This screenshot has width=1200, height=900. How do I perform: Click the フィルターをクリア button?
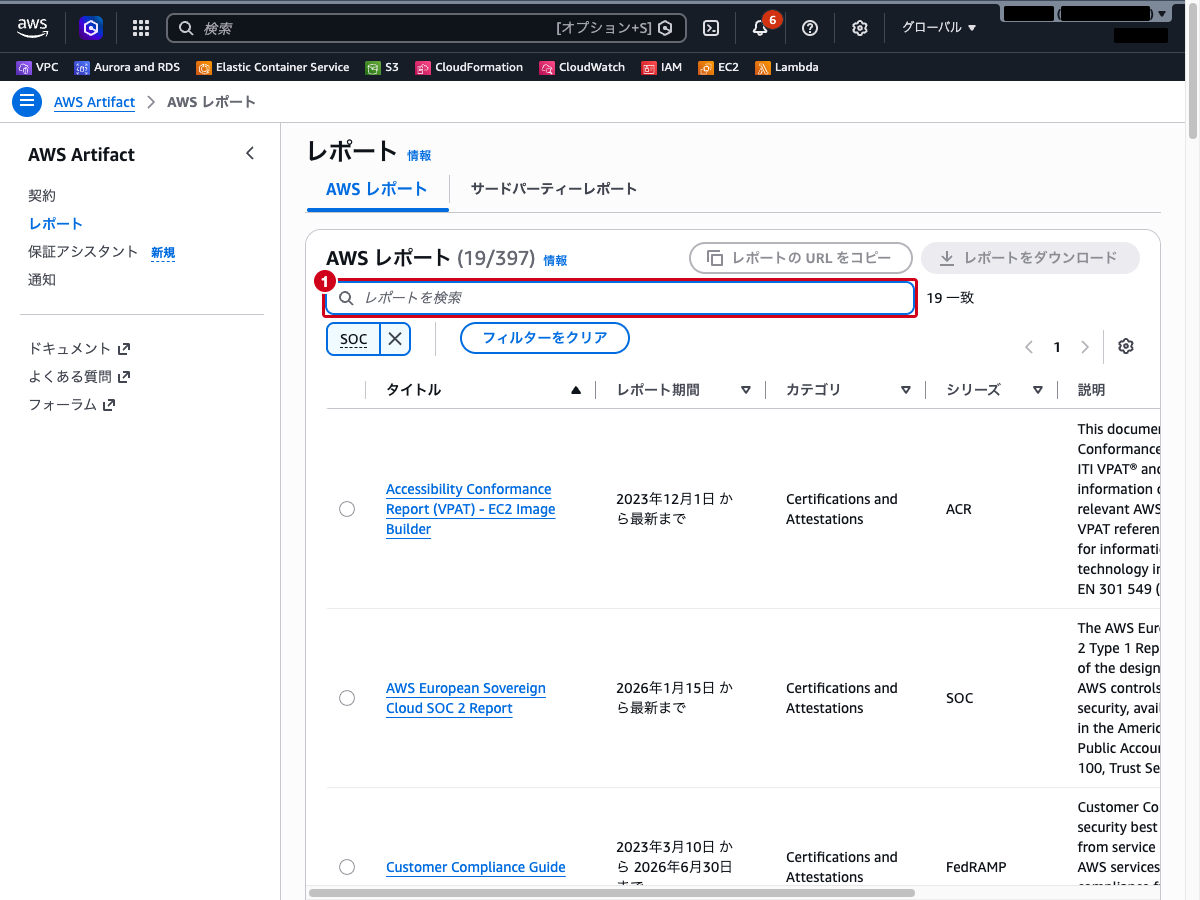pyautogui.click(x=545, y=338)
